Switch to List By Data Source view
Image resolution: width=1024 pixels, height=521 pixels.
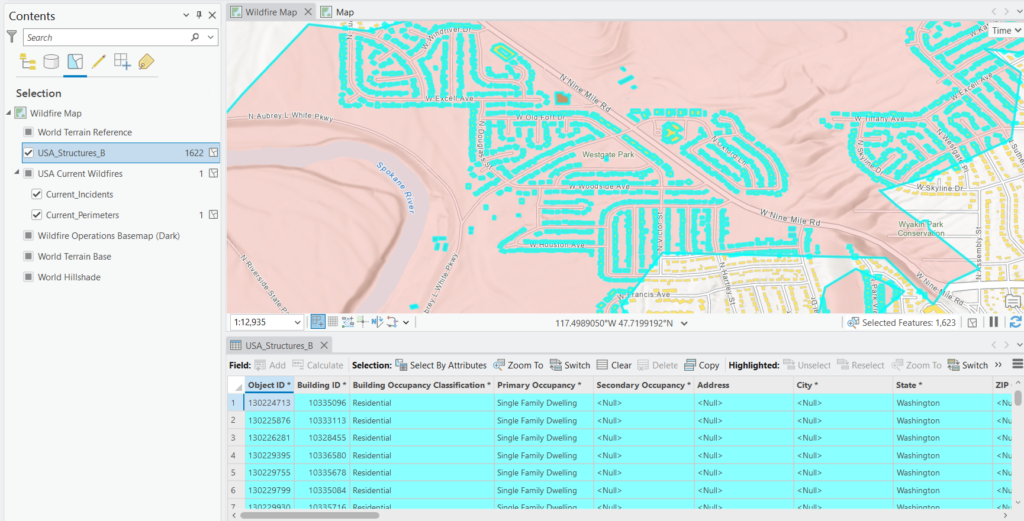tap(51, 62)
